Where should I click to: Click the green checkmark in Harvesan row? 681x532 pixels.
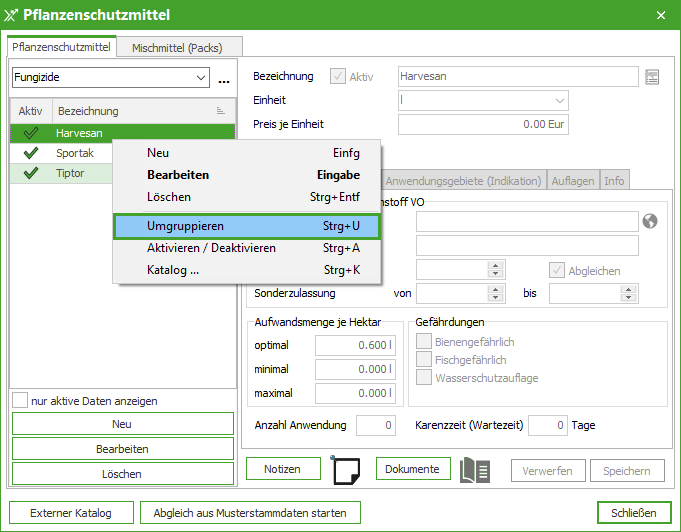pyautogui.click(x=31, y=133)
